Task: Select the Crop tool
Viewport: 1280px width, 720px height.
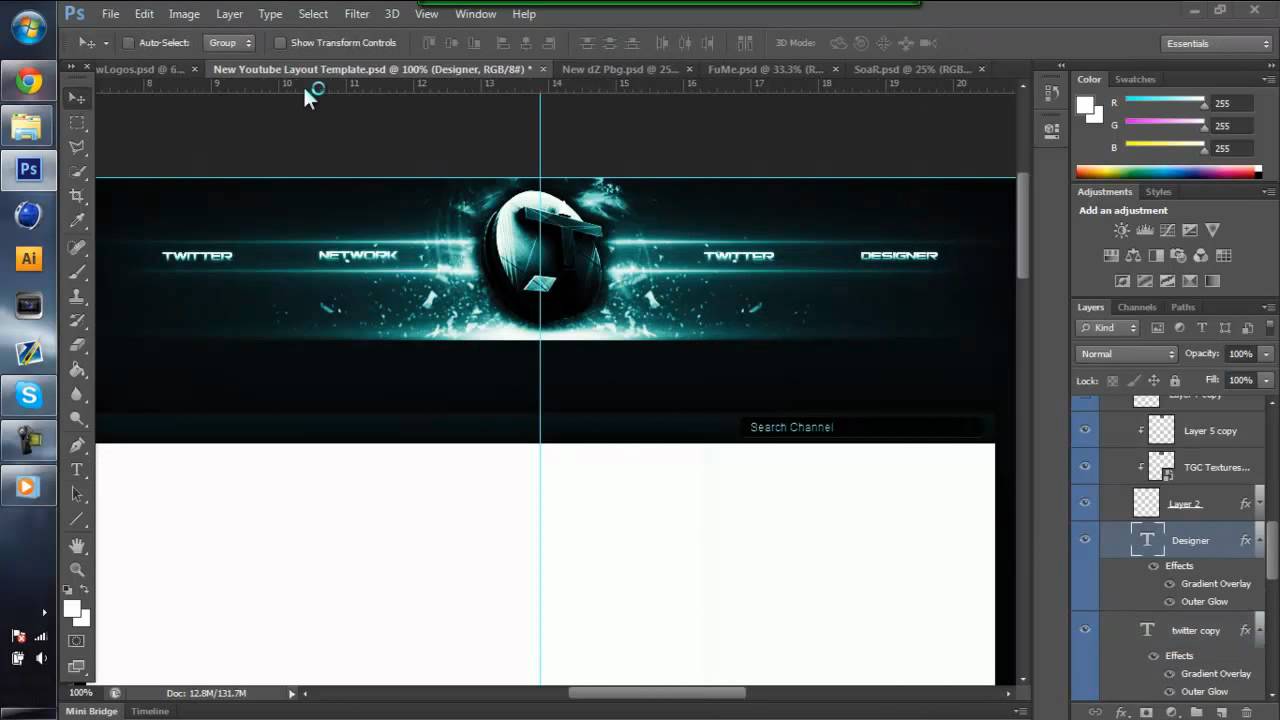Action: (x=77, y=196)
